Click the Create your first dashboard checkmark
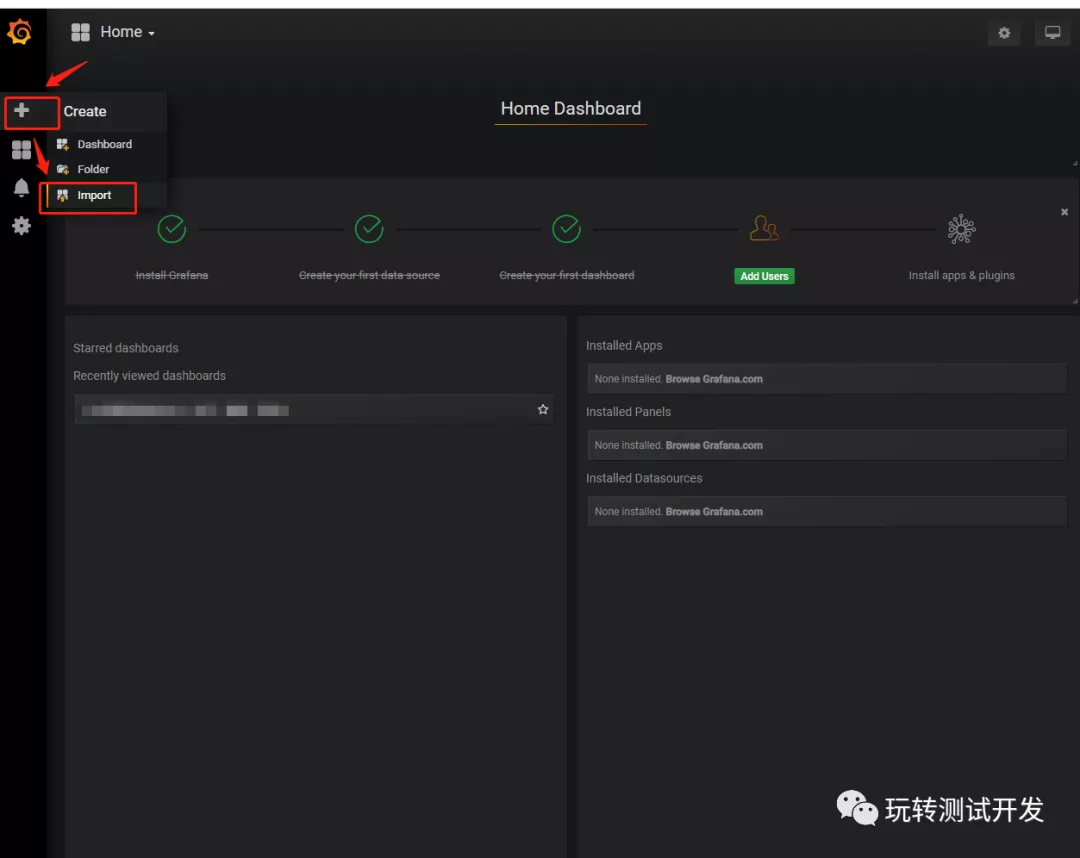 click(567, 229)
